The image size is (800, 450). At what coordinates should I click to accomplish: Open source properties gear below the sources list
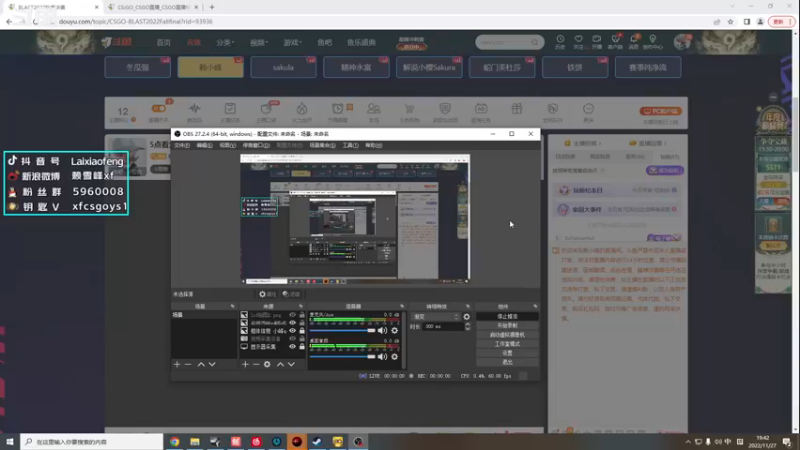[267, 364]
